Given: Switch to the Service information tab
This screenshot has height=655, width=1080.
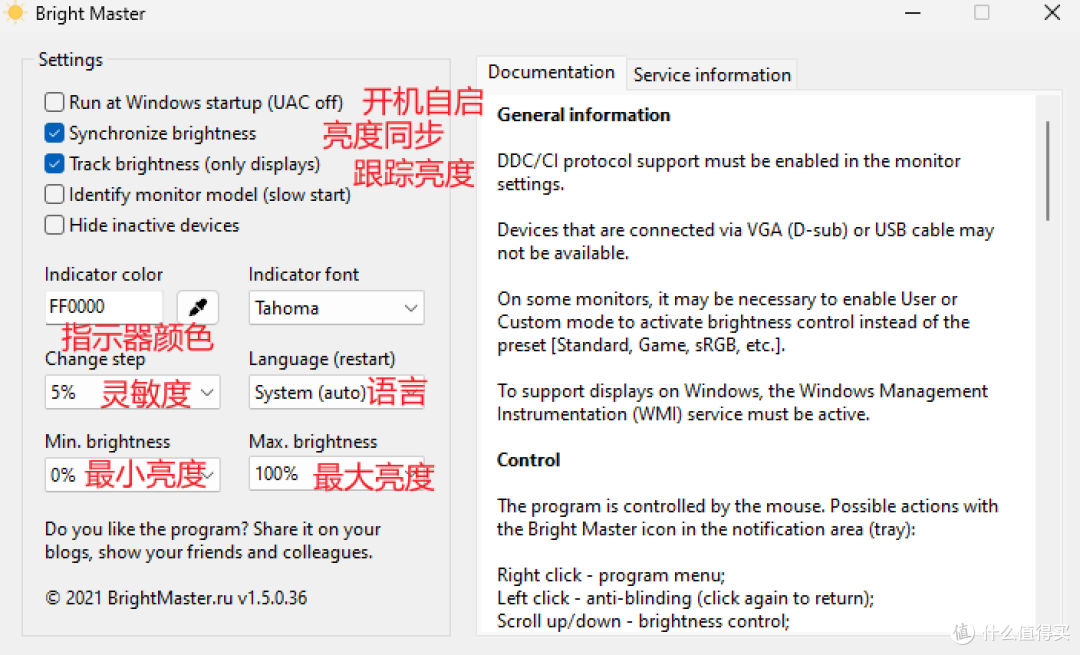Looking at the screenshot, I should (x=712, y=74).
